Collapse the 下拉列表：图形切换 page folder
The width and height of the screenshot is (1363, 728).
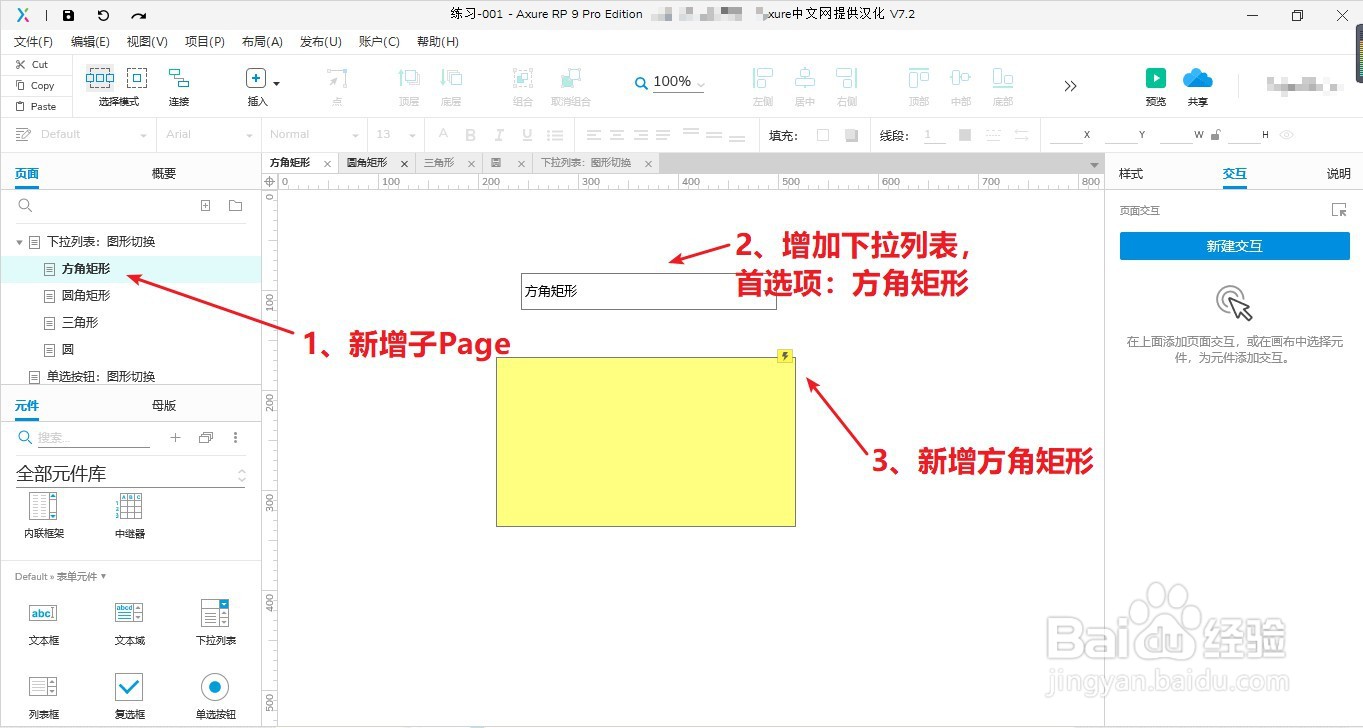[19, 242]
